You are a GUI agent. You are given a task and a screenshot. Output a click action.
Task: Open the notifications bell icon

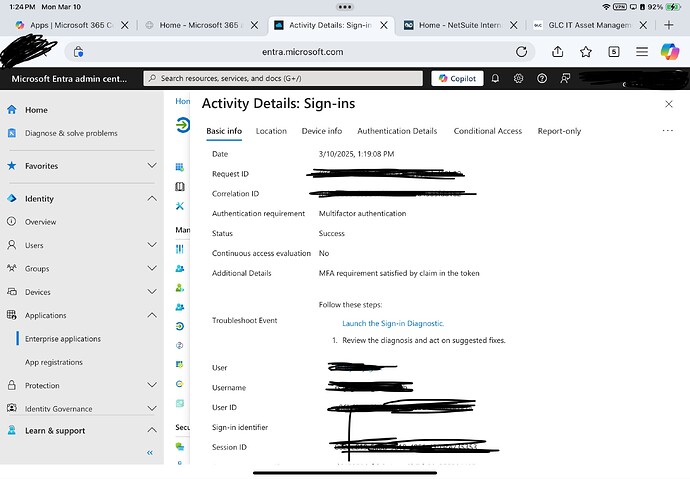[495, 78]
